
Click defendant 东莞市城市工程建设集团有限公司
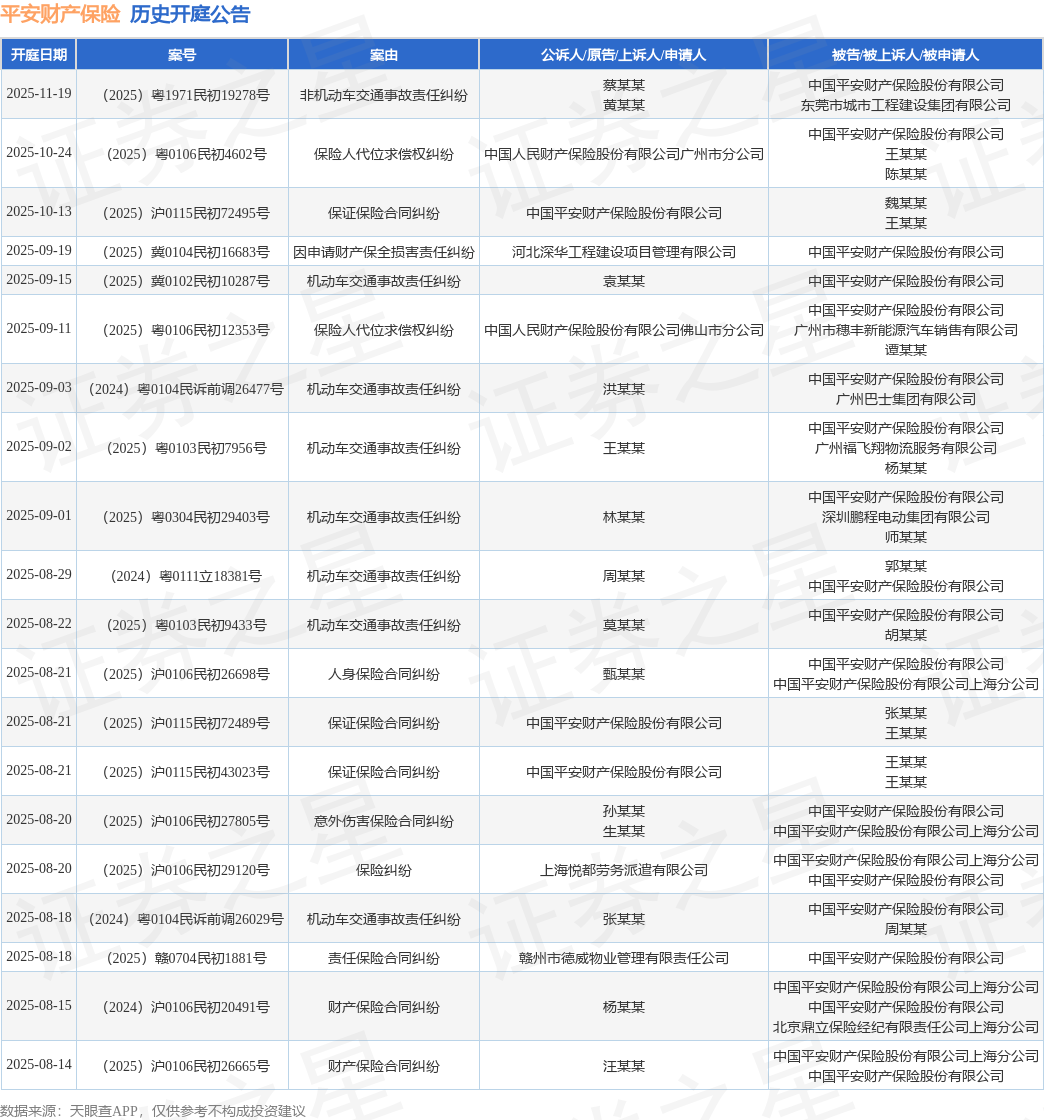point(905,105)
